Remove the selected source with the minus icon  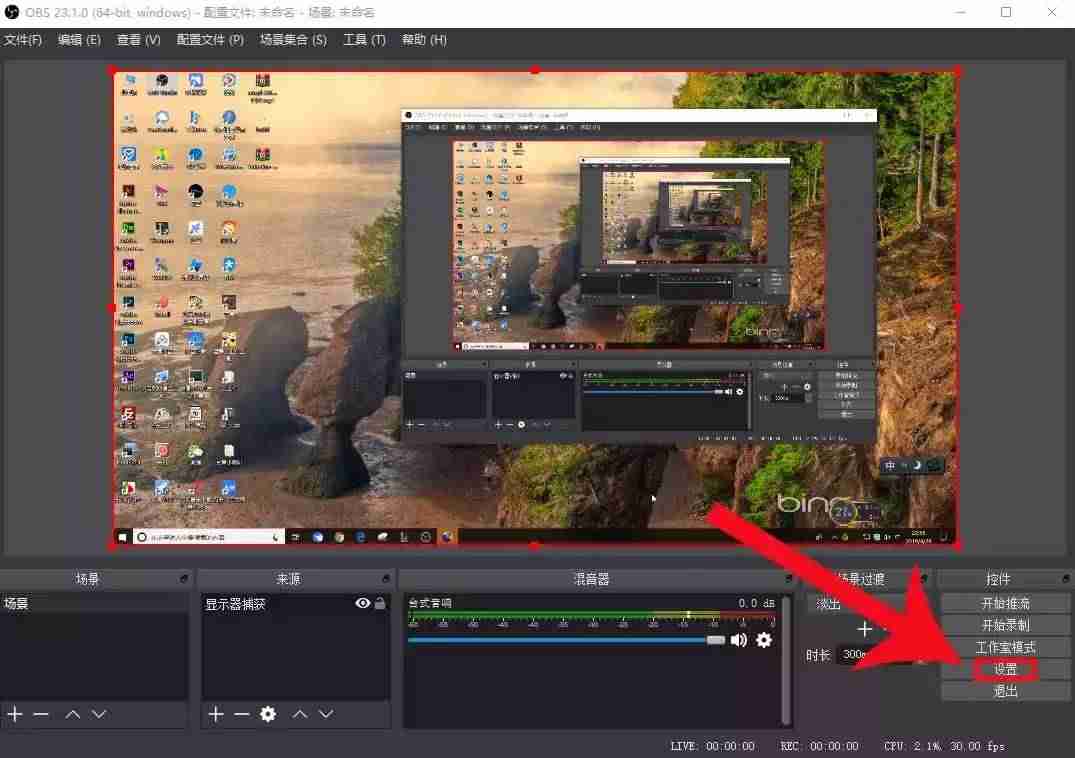click(241, 714)
